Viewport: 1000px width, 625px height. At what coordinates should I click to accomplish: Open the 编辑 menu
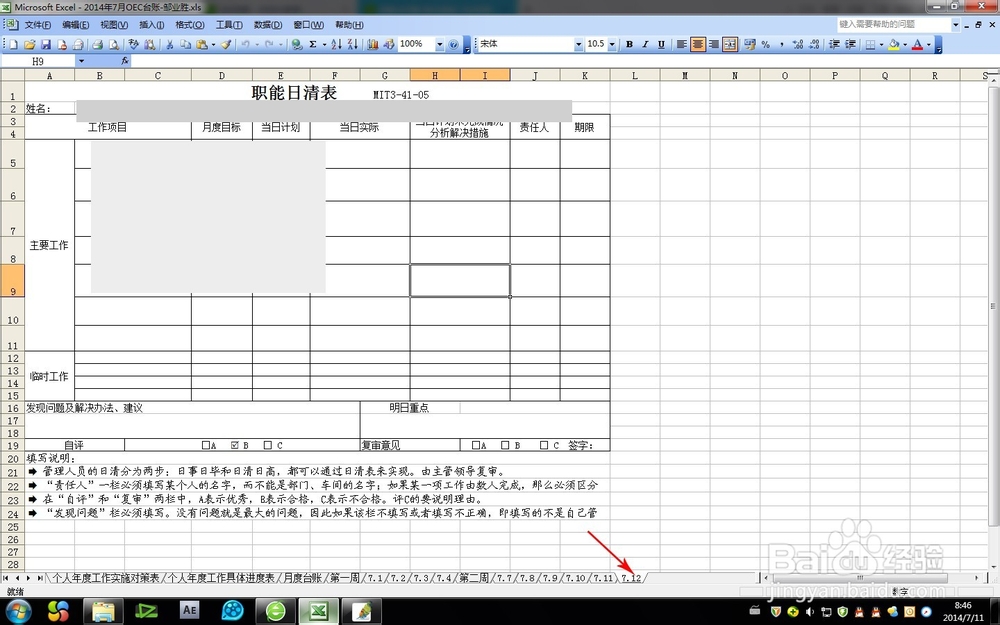[75, 25]
